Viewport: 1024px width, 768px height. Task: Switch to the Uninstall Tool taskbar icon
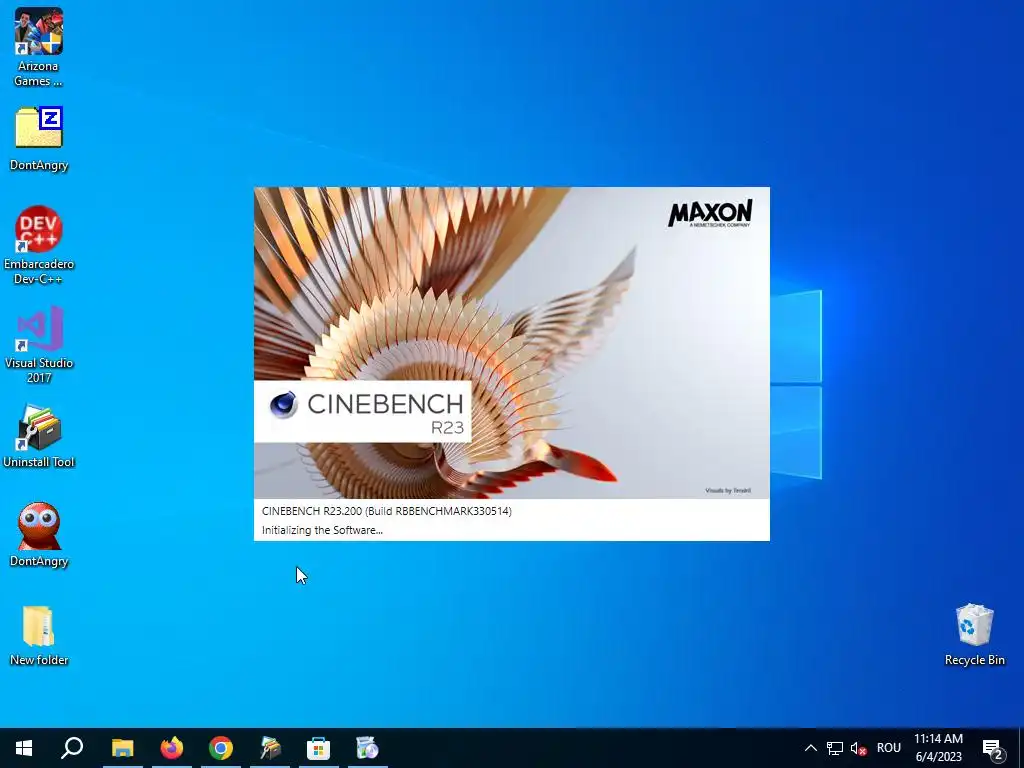270,748
